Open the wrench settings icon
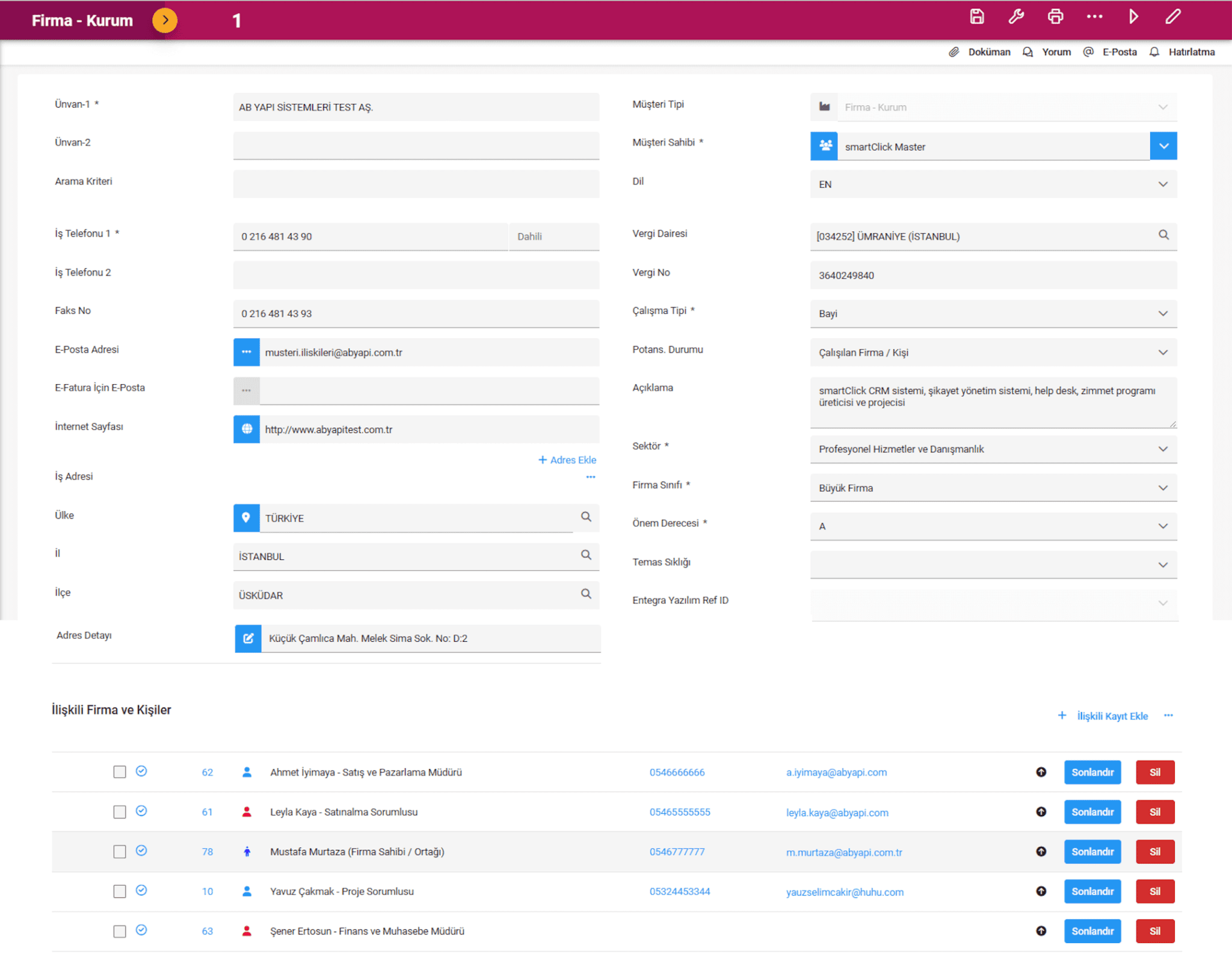The image size is (1232, 978). pyautogui.click(x=1015, y=16)
